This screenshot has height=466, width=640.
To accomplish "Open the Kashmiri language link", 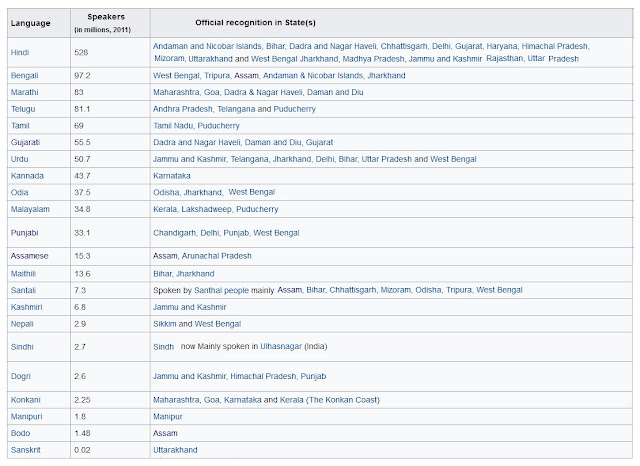I will point(26,307).
